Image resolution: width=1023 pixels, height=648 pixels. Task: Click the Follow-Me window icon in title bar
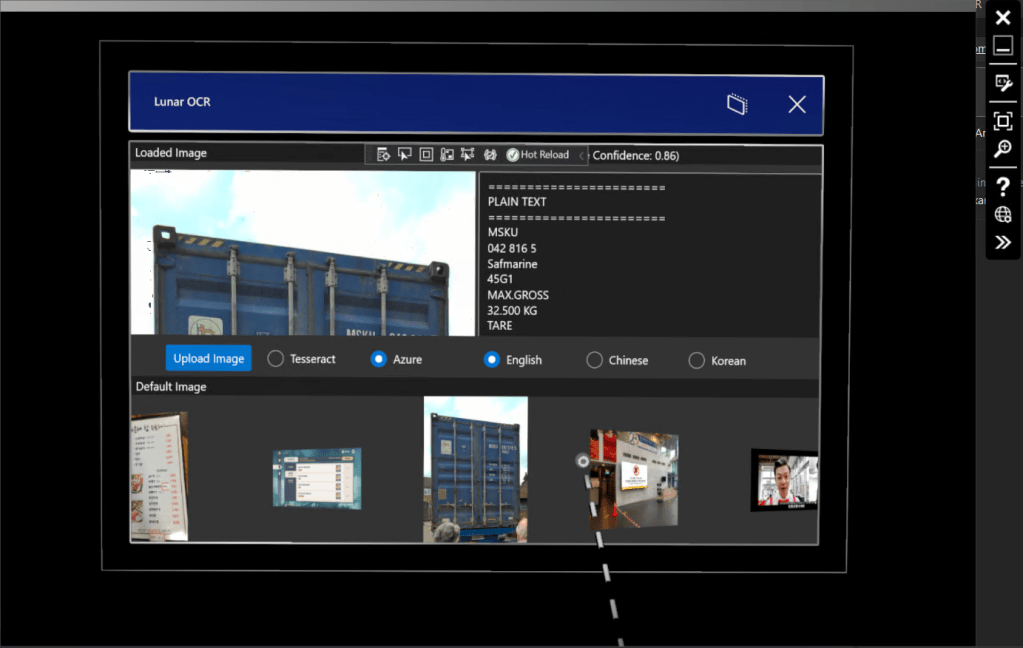(737, 104)
